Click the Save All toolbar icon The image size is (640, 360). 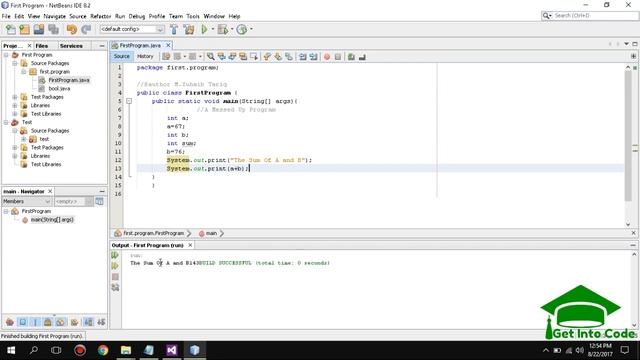[x=53, y=29]
